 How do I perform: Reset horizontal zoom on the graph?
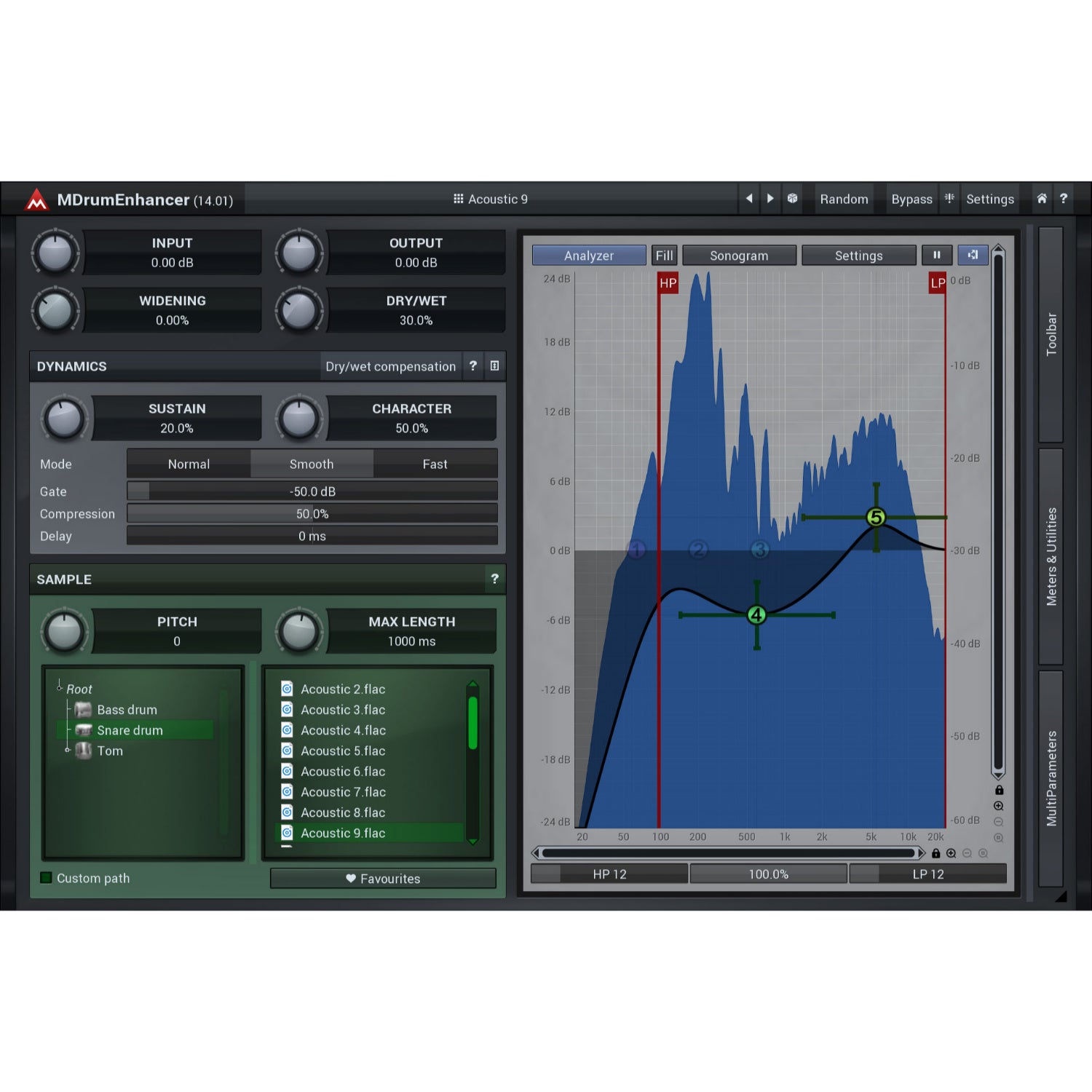pyautogui.click(x=984, y=853)
